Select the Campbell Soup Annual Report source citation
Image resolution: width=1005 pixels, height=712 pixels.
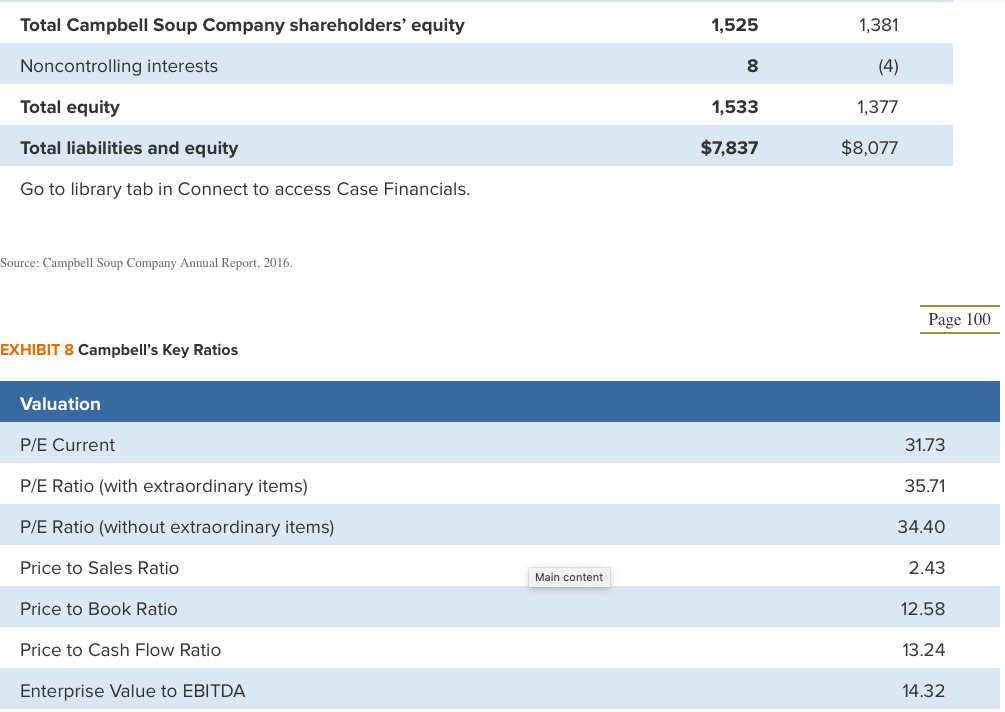(146, 262)
